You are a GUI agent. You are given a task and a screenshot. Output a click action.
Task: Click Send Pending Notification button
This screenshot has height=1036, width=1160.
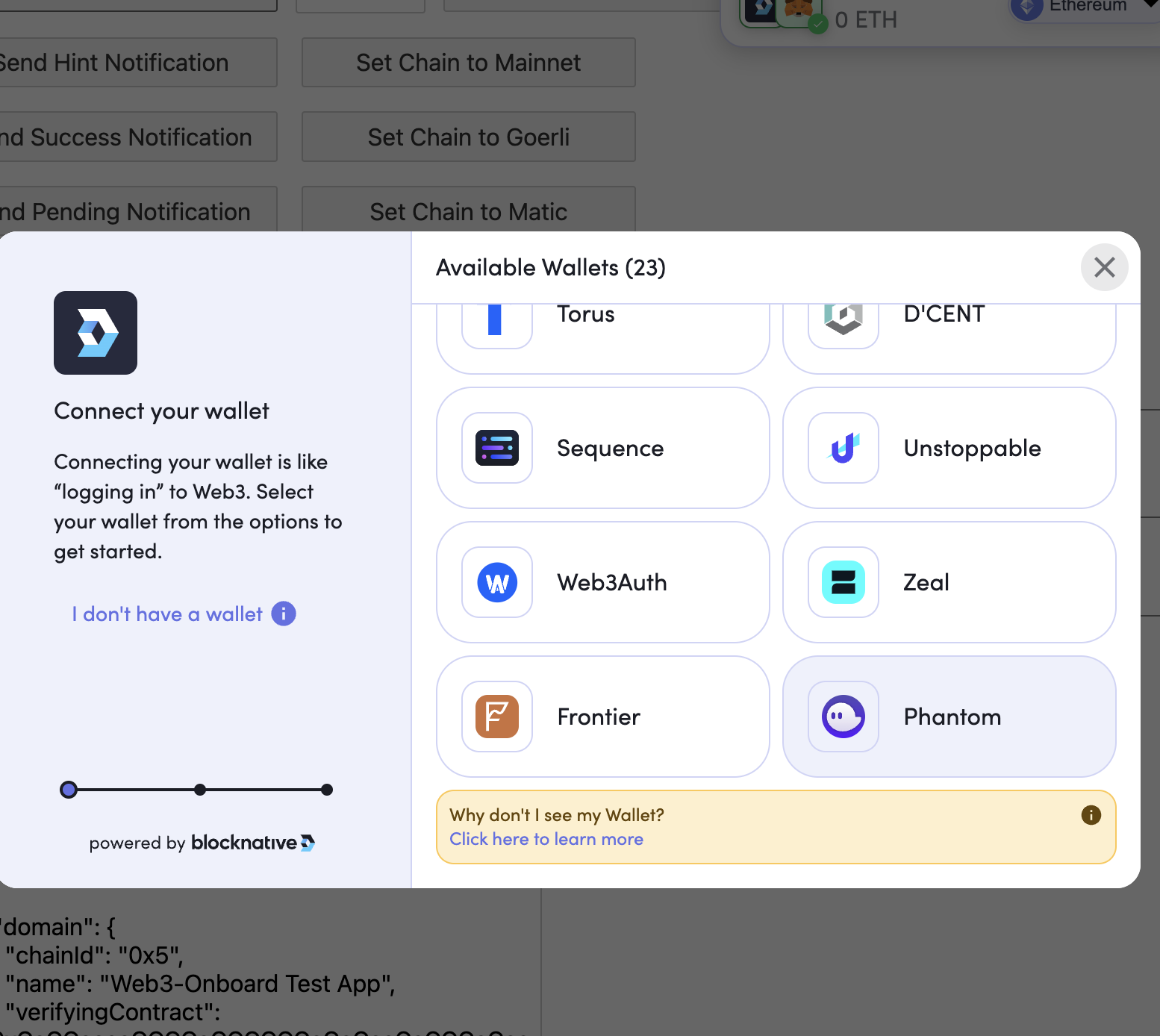pos(138,210)
